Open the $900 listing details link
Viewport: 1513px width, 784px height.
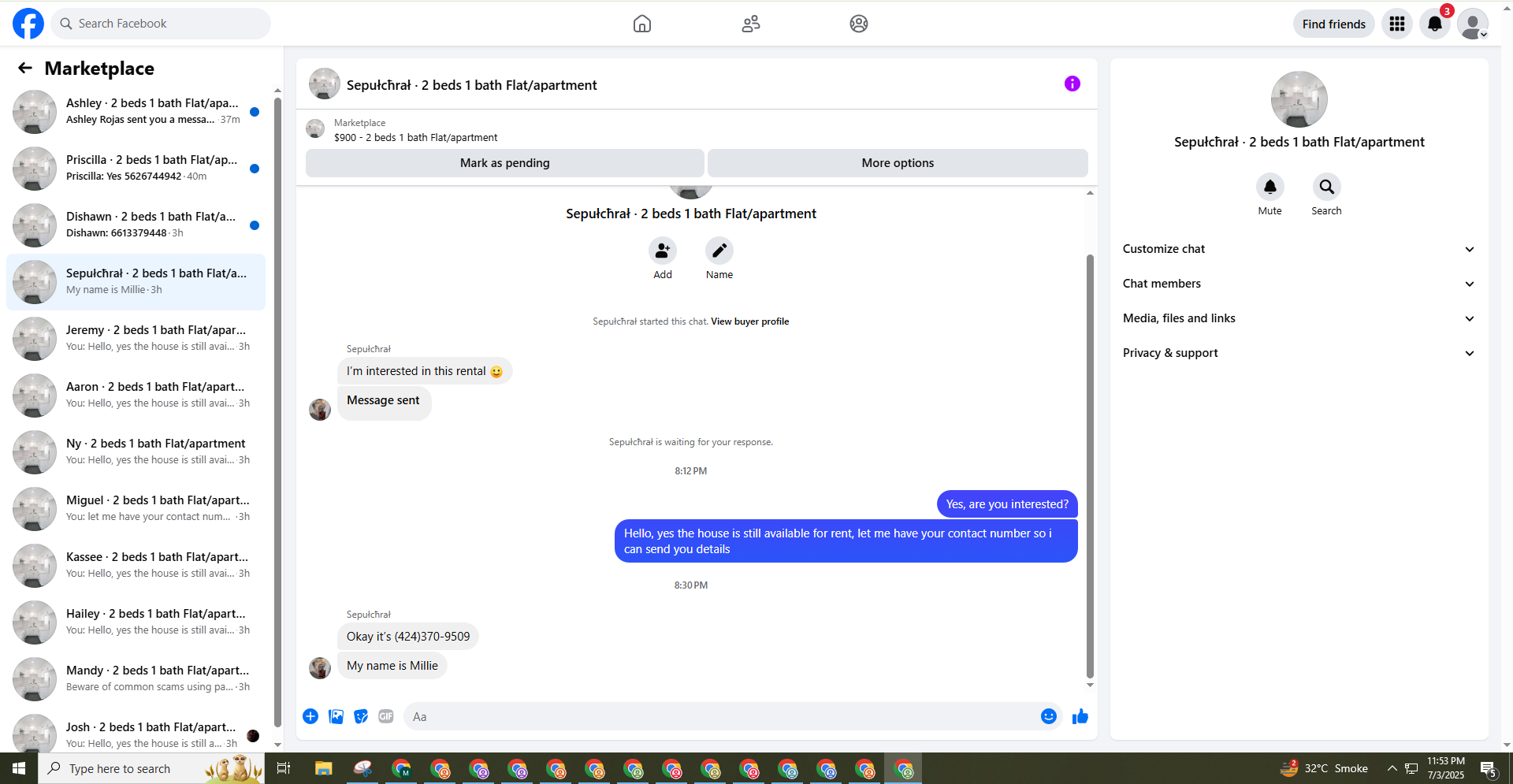415,137
